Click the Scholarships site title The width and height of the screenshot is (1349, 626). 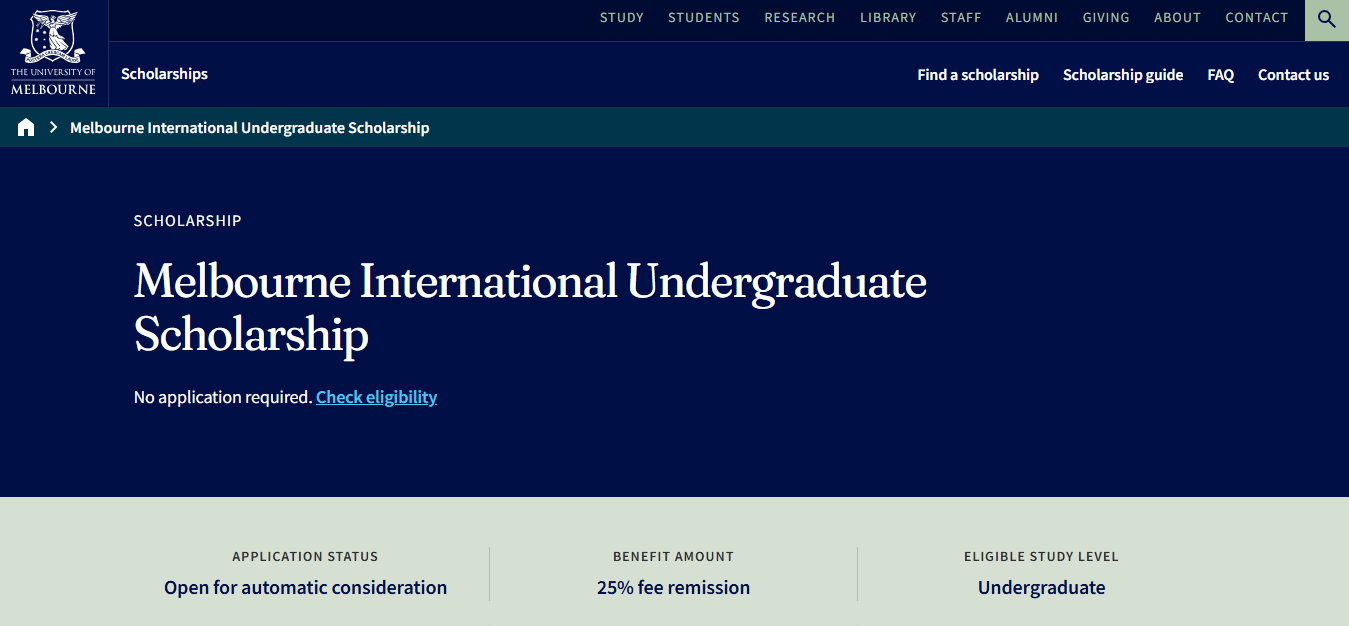[x=164, y=74]
